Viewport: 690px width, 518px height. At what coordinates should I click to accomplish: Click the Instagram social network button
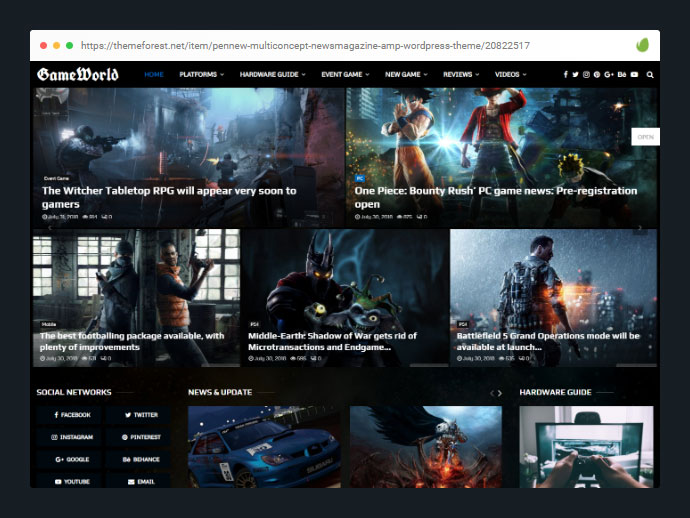pos(72,437)
